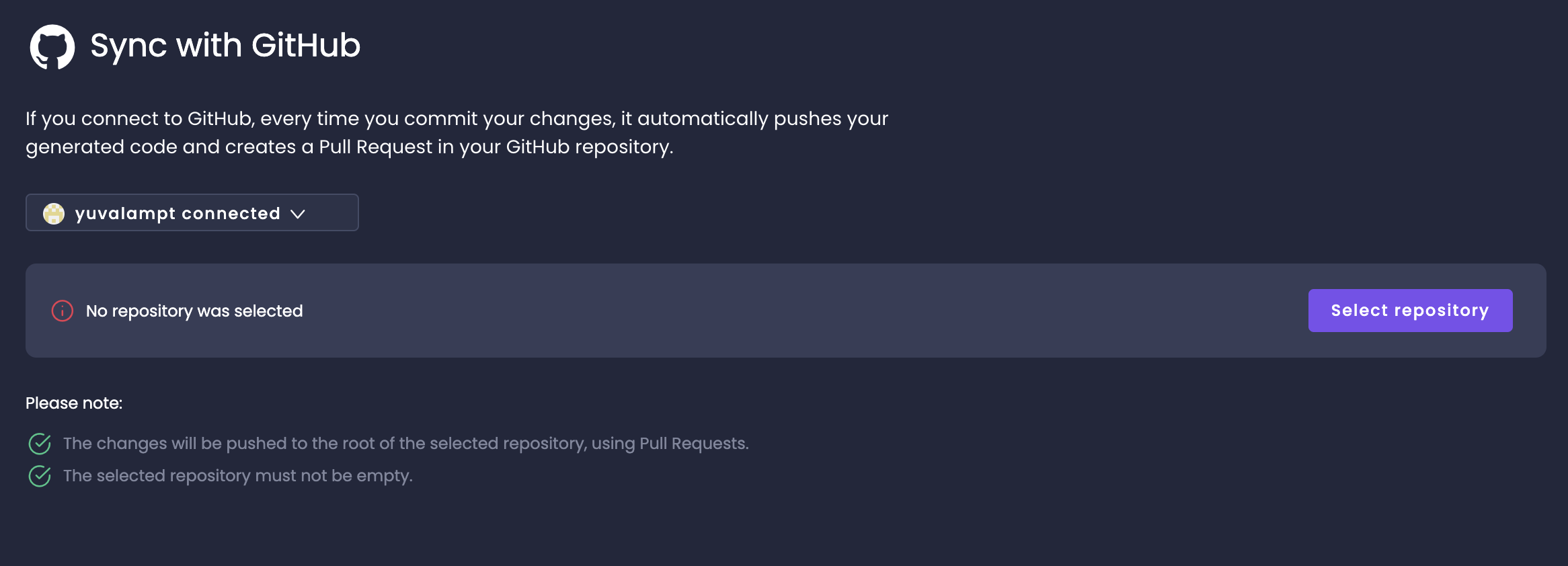
Task: Click the No repository was selected message
Action: 194,311
